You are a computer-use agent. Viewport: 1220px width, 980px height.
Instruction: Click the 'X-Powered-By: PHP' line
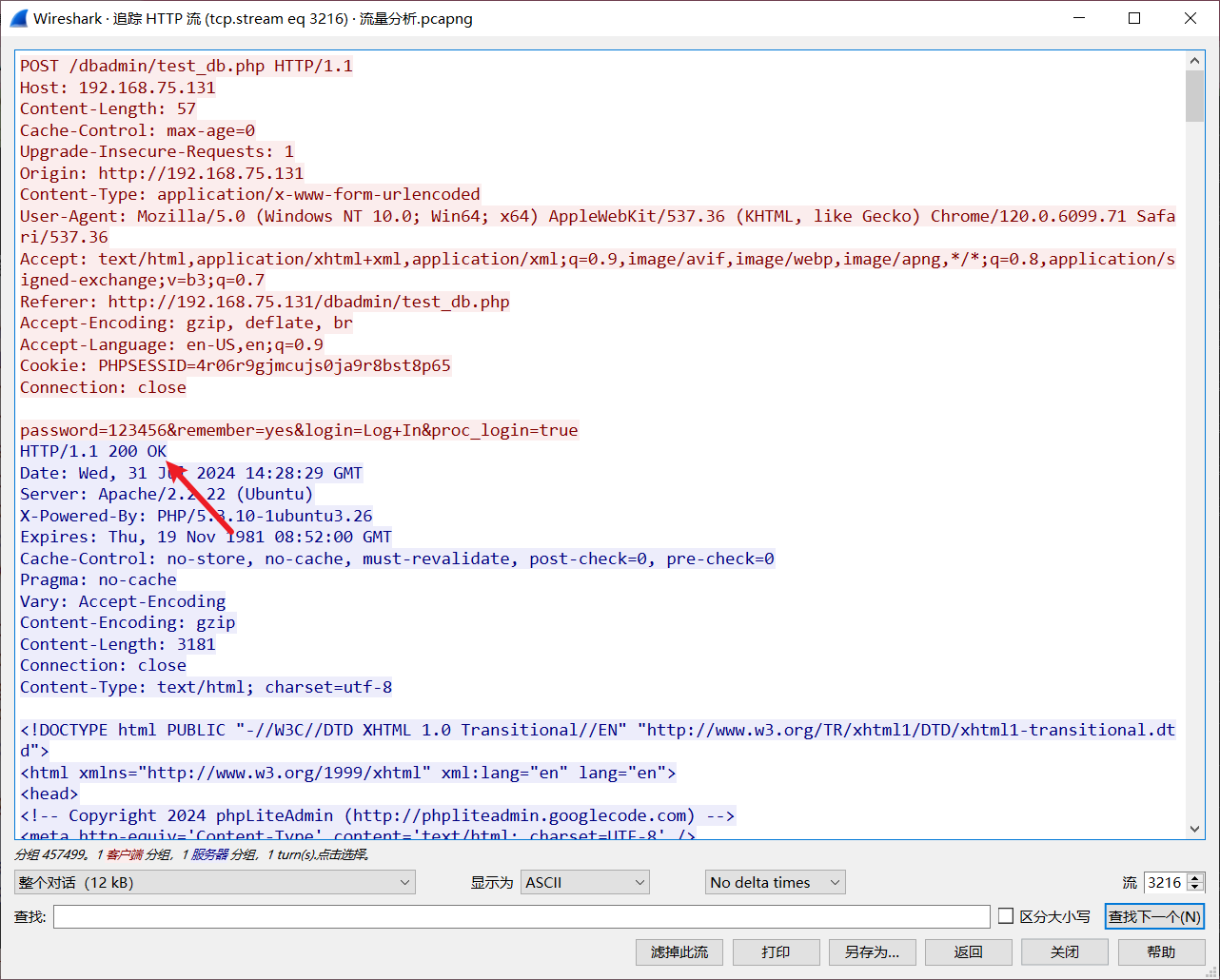pyautogui.click(x=196, y=516)
